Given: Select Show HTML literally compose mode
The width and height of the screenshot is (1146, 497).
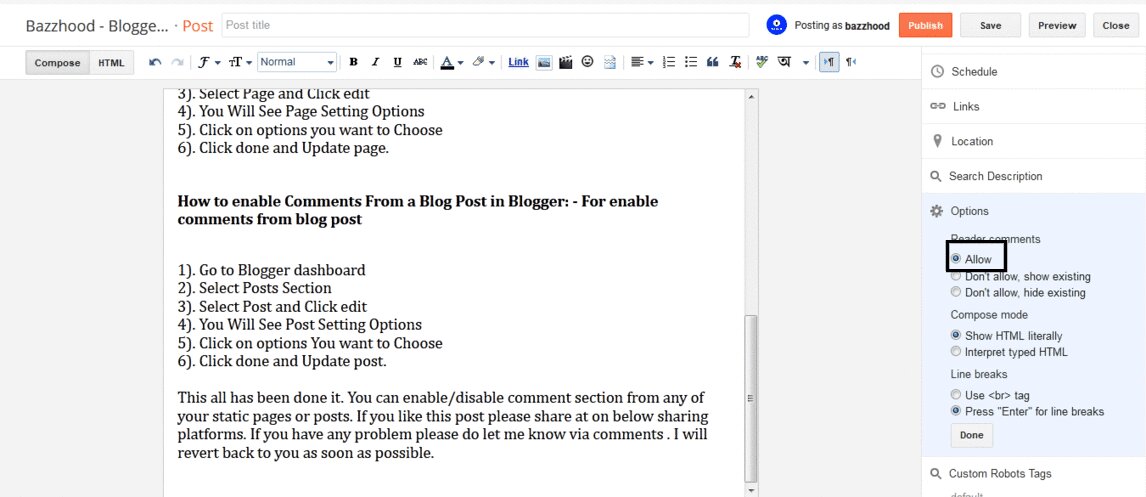Looking at the screenshot, I should (x=956, y=335).
